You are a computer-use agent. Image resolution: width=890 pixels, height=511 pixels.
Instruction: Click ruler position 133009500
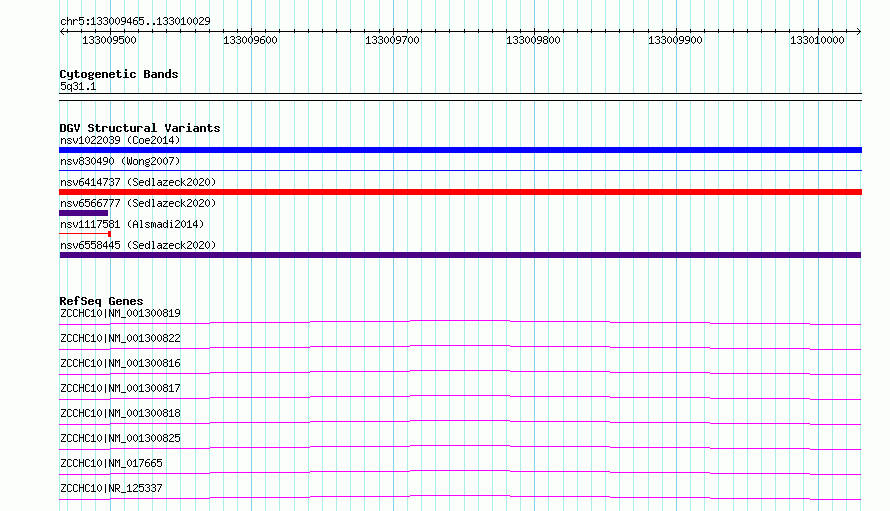pyautogui.click(x=110, y=40)
